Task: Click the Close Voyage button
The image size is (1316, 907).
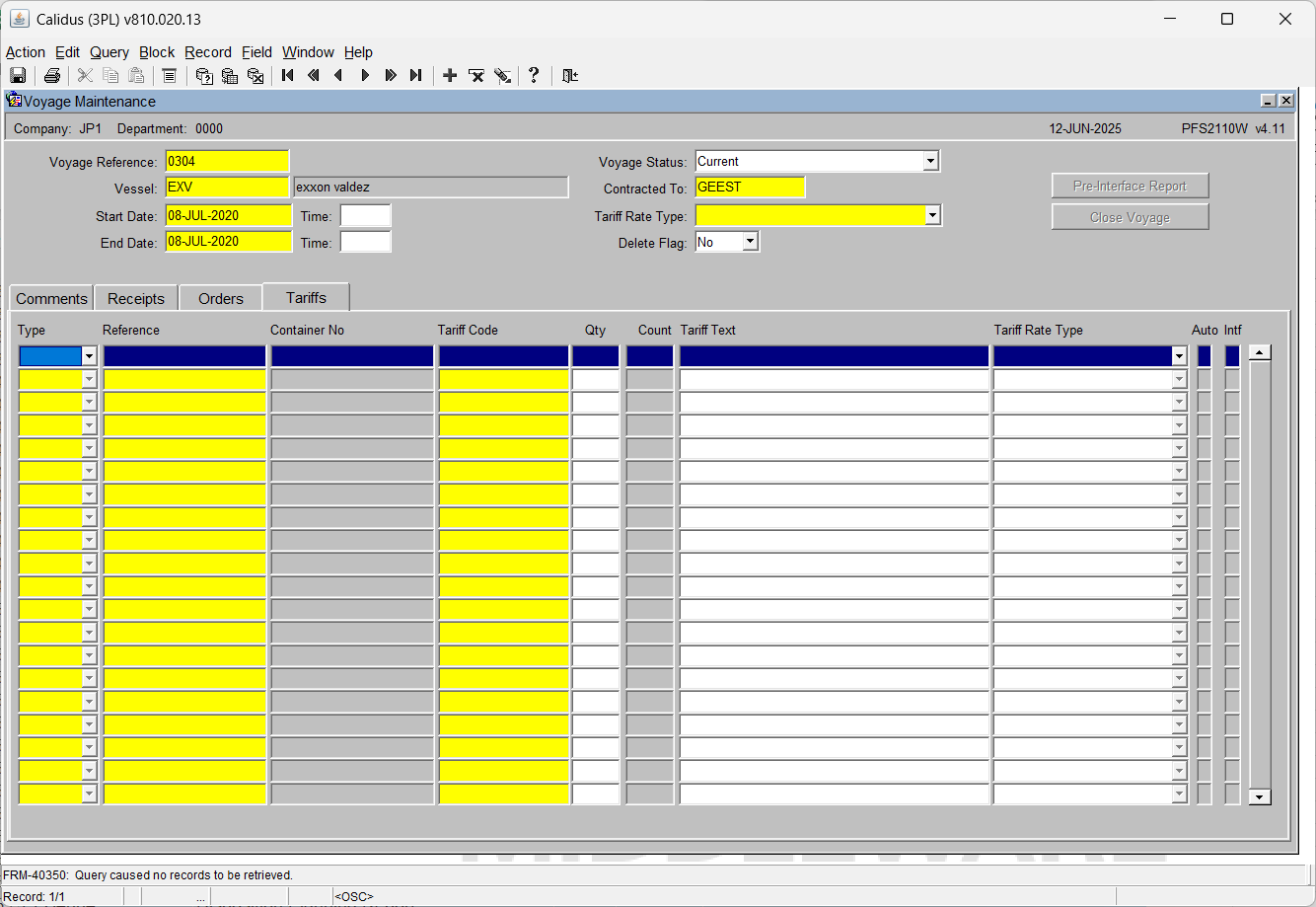Action: point(1130,217)
